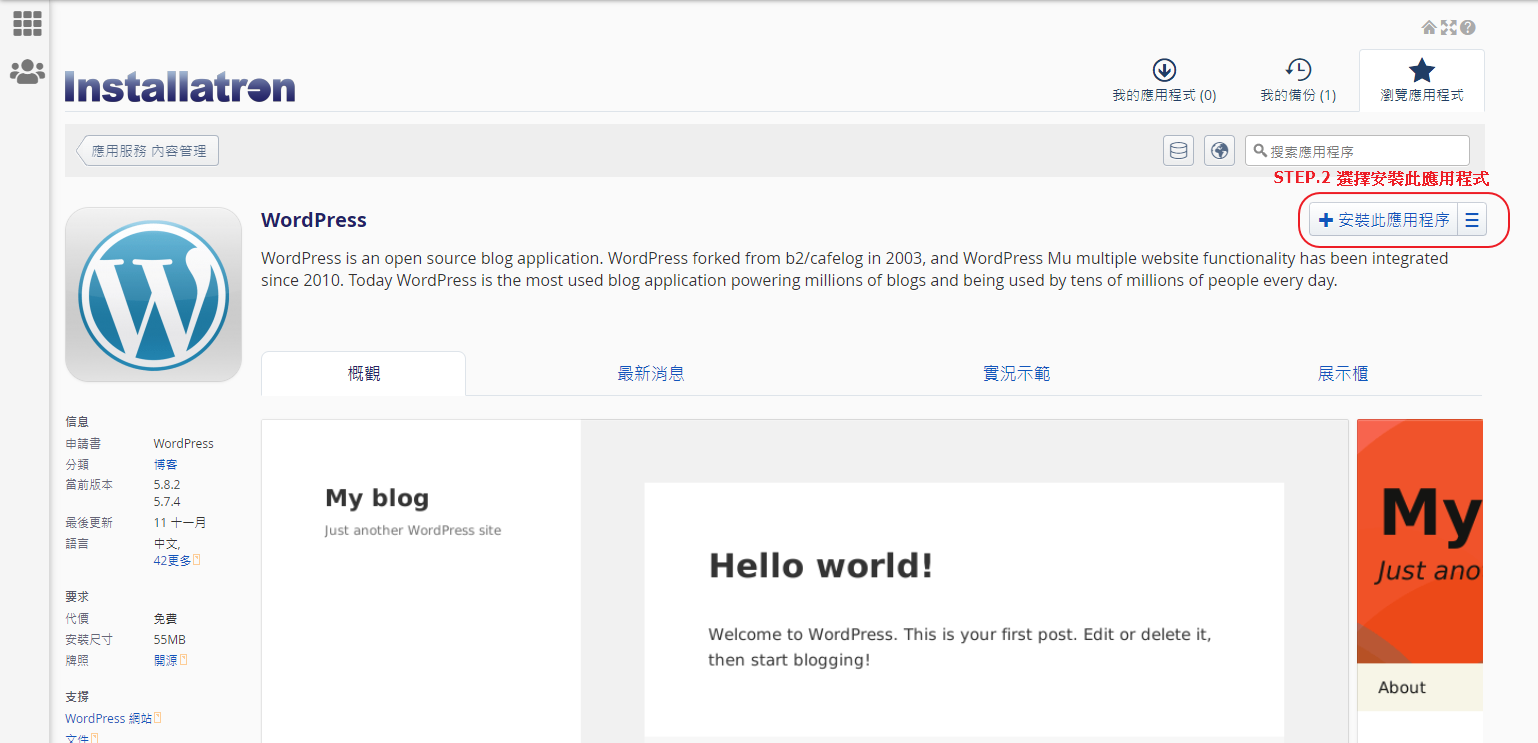Click the 55MB install size value
The height and width of the screenshot is (743, 1538).
[x=170, y=639]
